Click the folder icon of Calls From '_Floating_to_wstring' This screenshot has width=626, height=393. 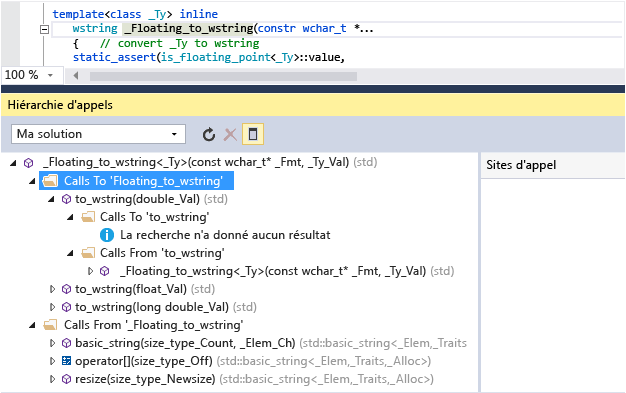50,325
